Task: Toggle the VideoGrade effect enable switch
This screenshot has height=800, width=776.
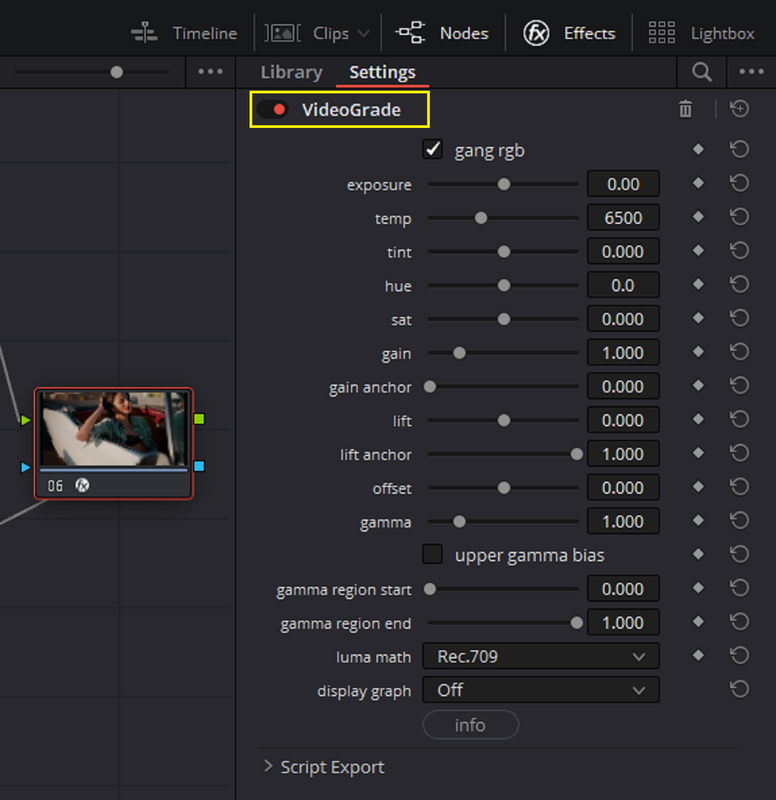Action: click(x=273, y=110)
